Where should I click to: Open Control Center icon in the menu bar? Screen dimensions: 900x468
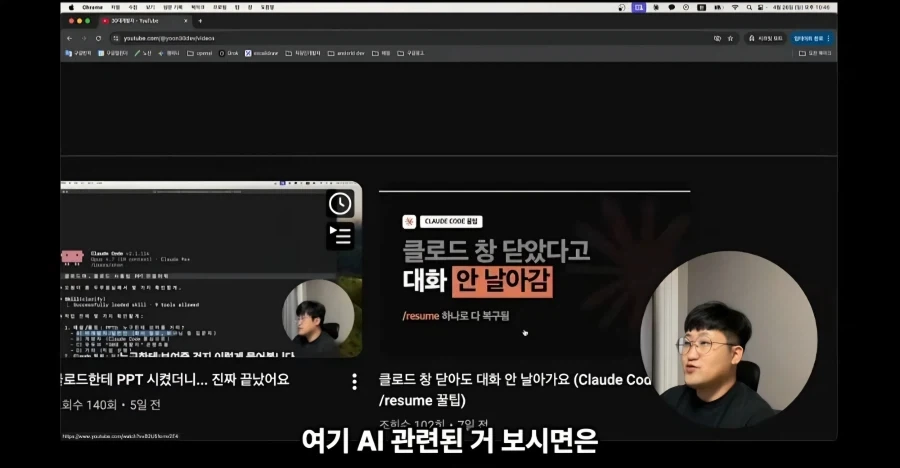tap(761, 7)
